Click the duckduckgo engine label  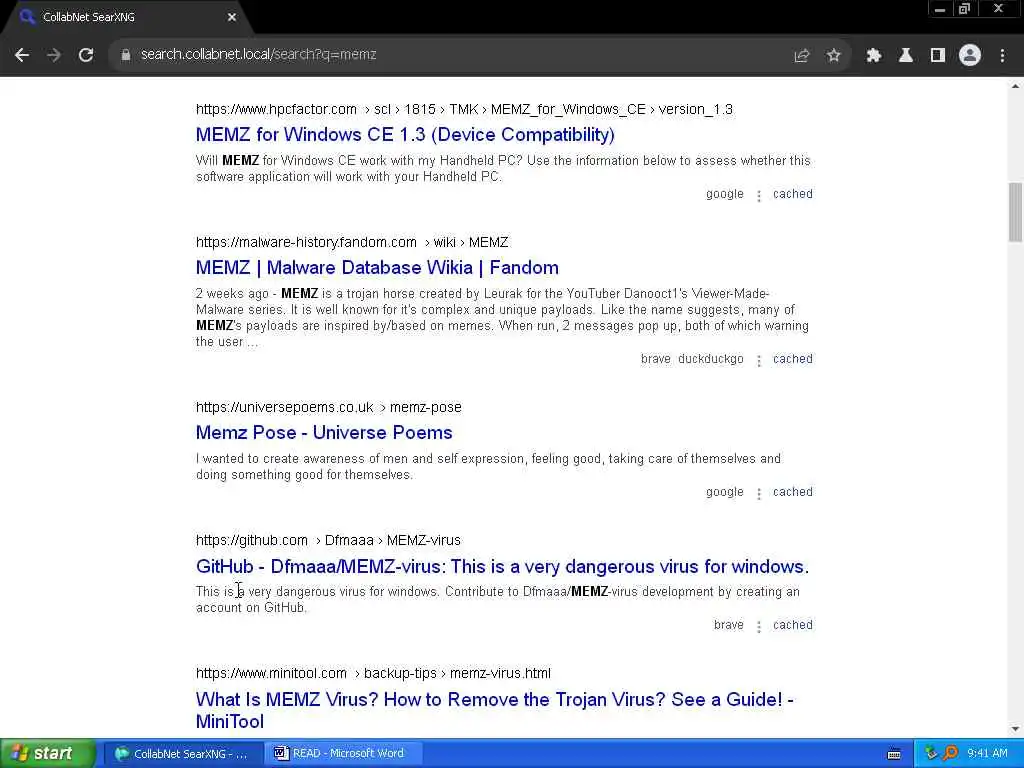point(711,359)
